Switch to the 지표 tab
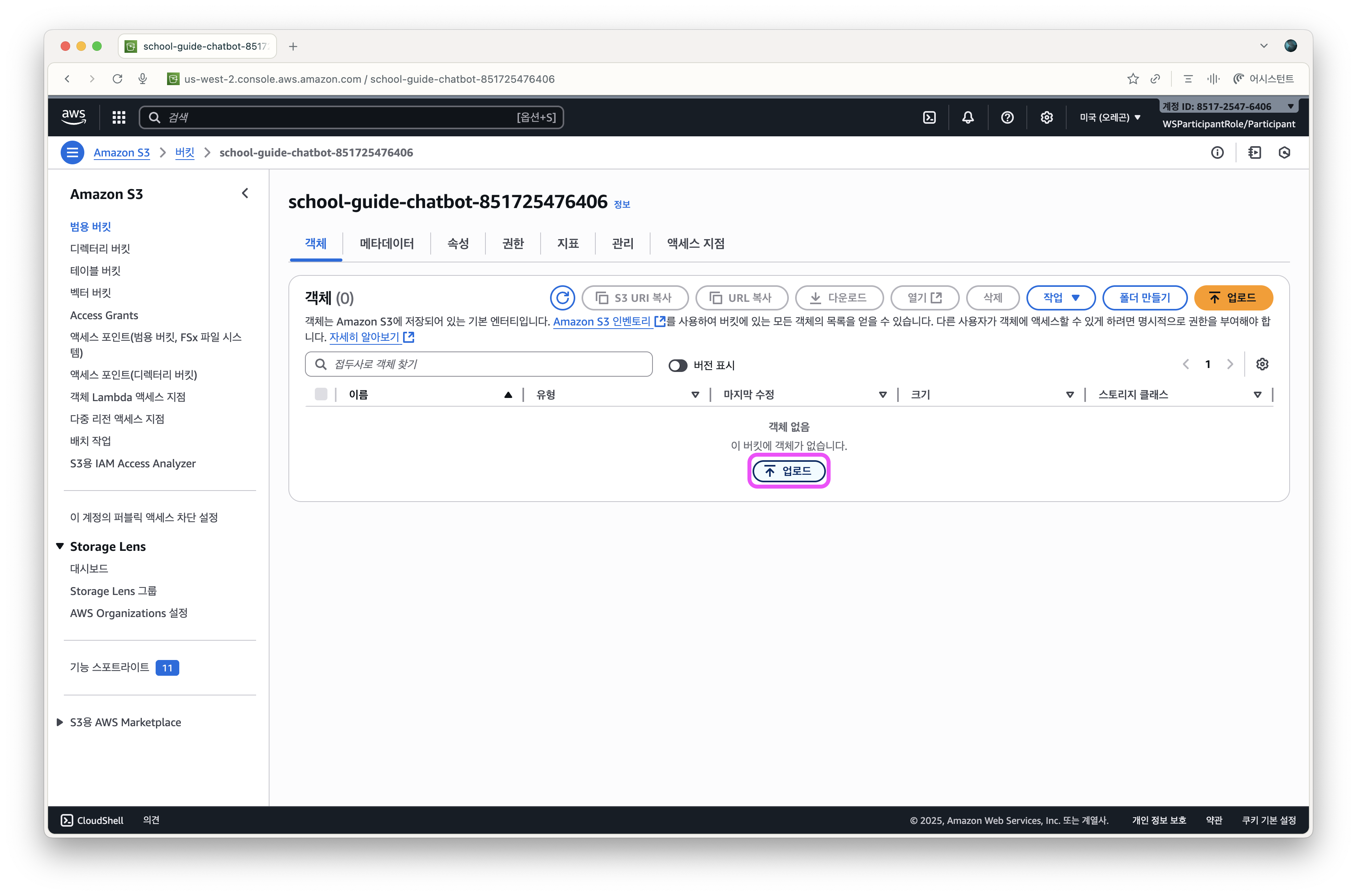This screenshot has width=1357, height=896. (x=568, y=244)
